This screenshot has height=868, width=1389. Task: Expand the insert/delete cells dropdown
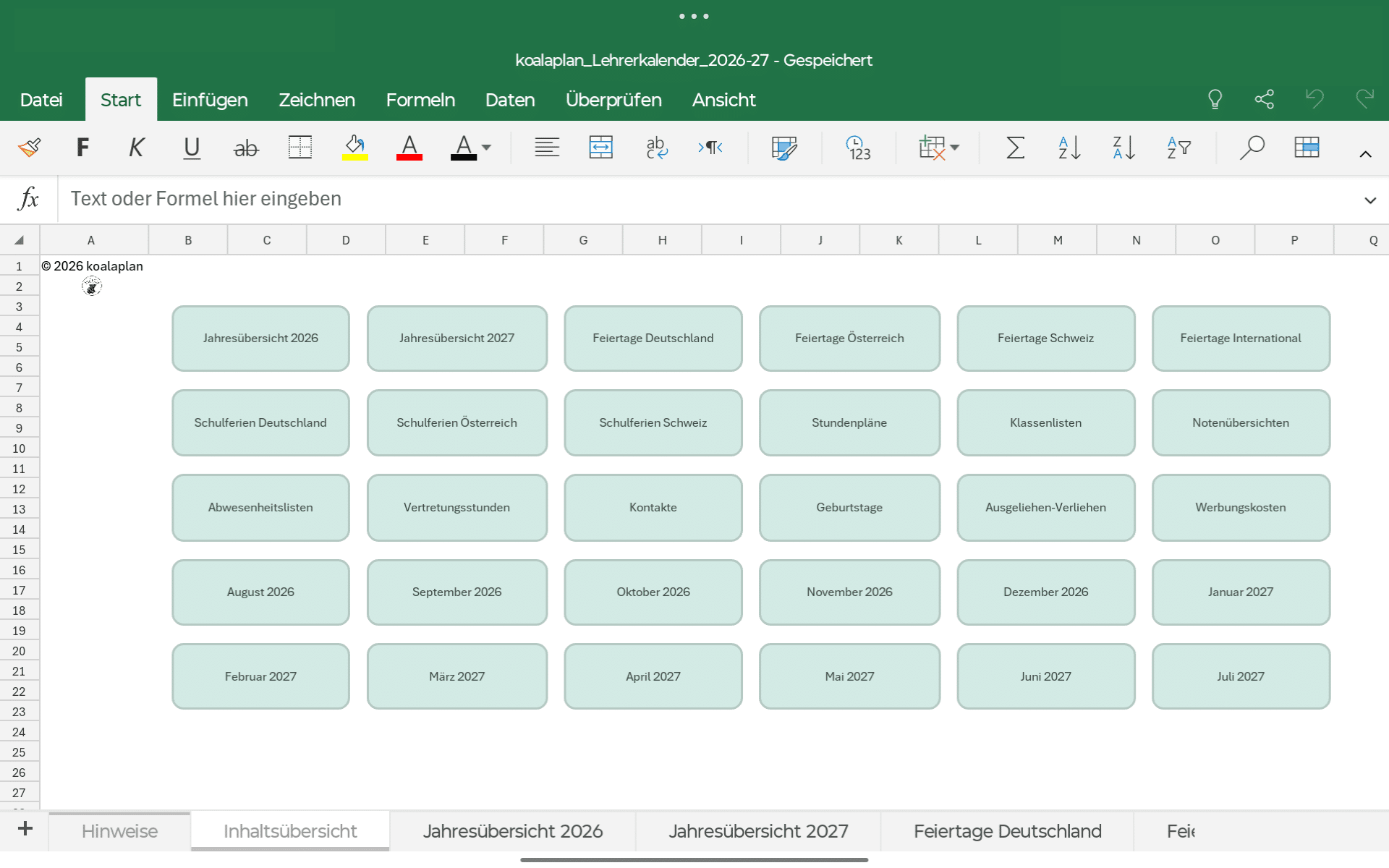click(x=955, y=148)
